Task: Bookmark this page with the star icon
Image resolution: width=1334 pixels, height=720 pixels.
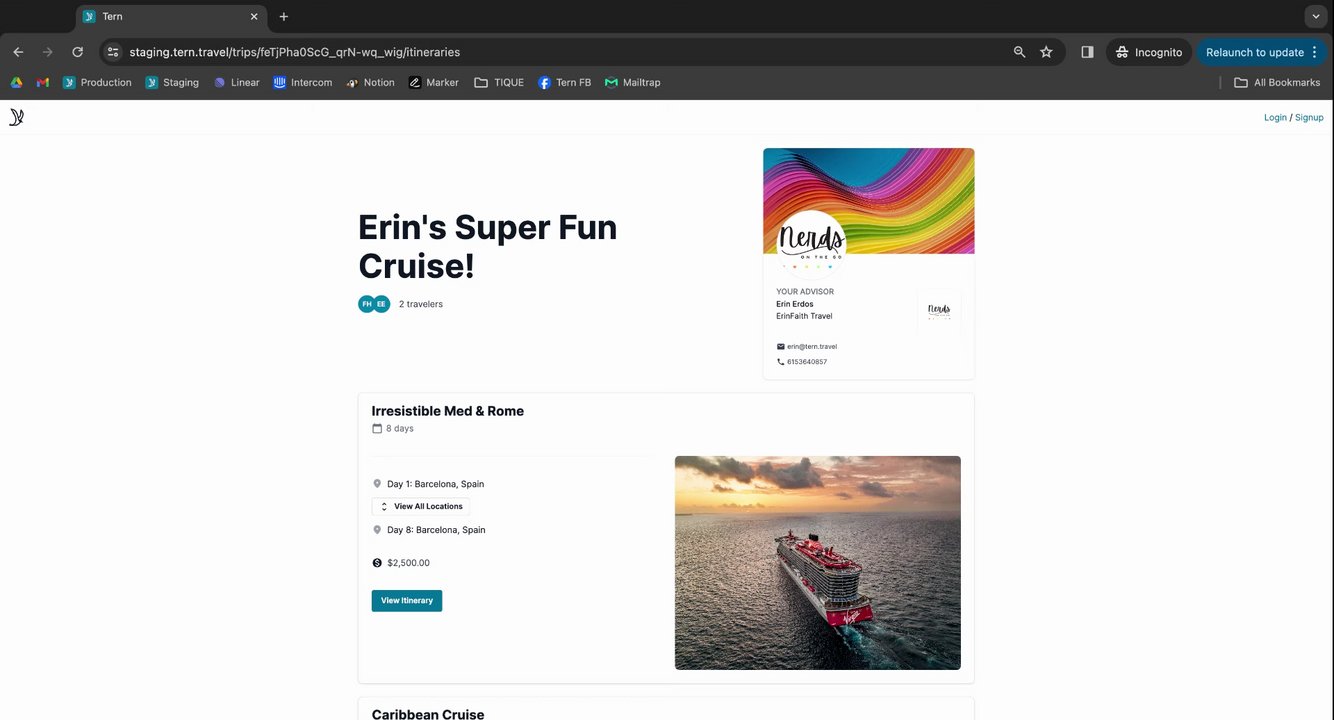Action: point(1046,52)
